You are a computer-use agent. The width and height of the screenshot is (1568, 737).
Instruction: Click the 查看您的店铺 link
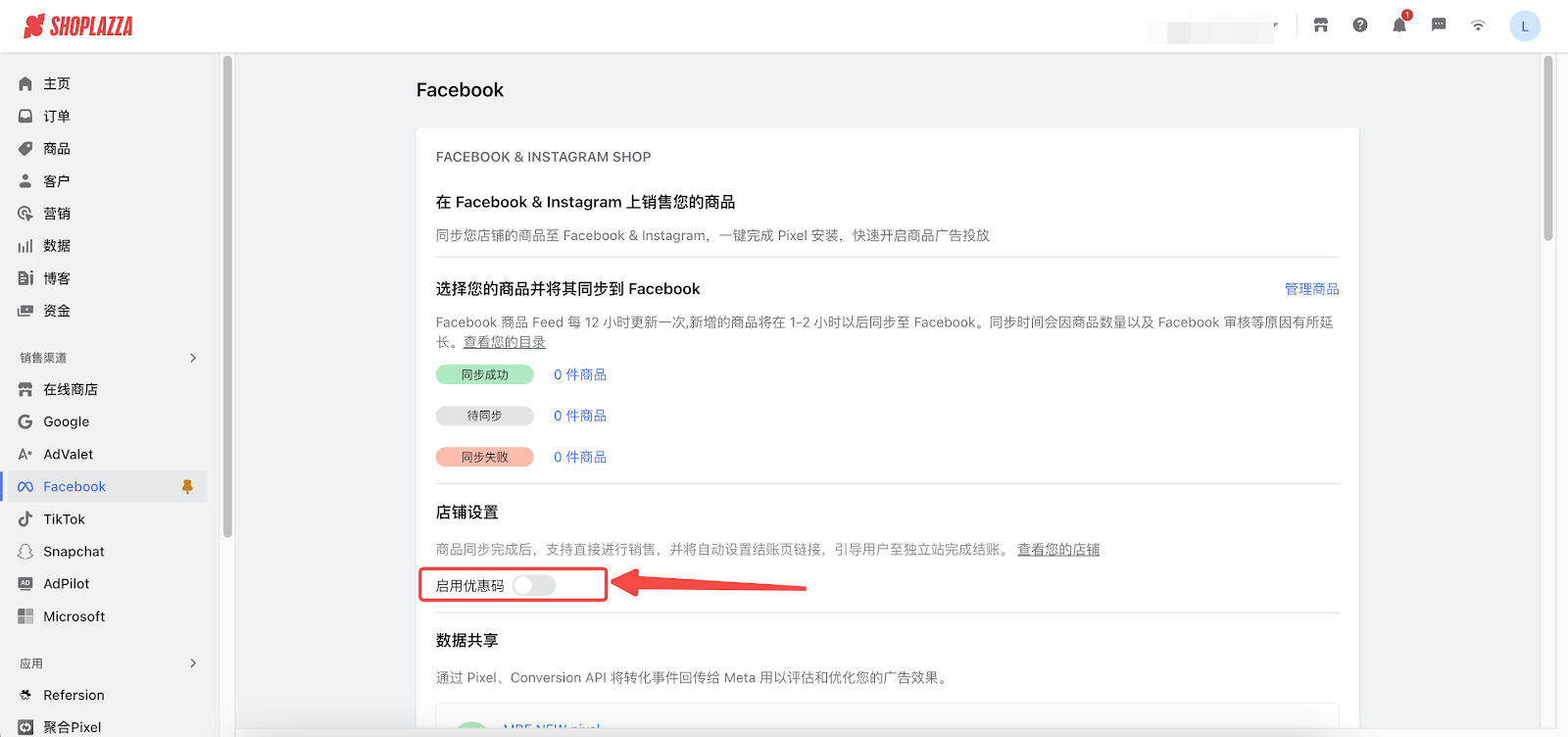(x=1057, y=550)
